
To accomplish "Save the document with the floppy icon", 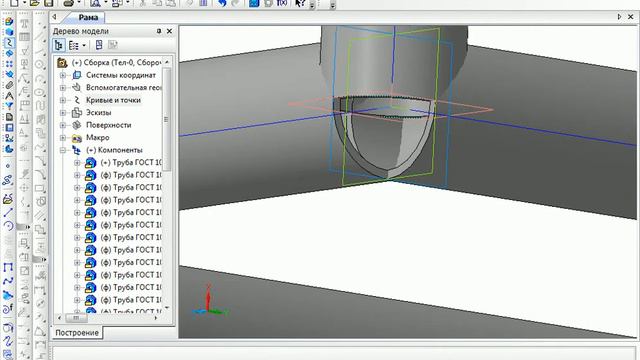I will coord(49,3).
